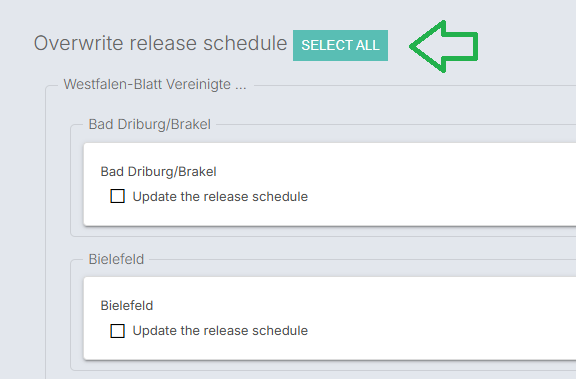Click the 'Overwrite release schedule' heading
This screenshot has height=379, width=576.
point(161,43)
